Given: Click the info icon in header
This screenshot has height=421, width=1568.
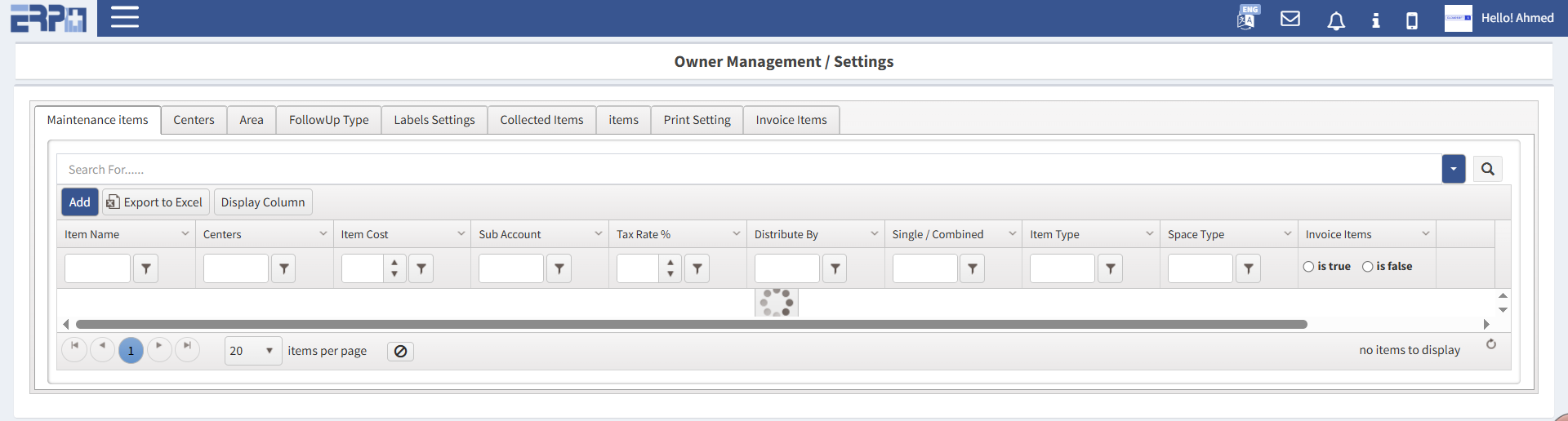Looking at the screenshot, I should 1376,20.
